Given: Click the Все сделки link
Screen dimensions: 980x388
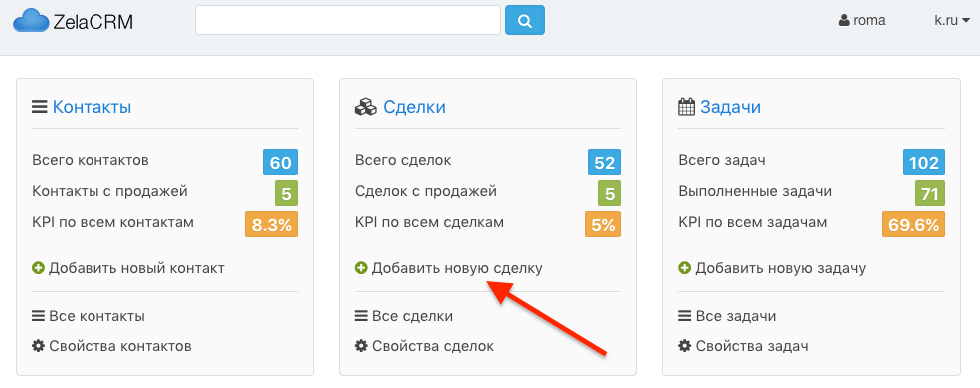Looking at the screenshot, I should [x=412, y=316].
